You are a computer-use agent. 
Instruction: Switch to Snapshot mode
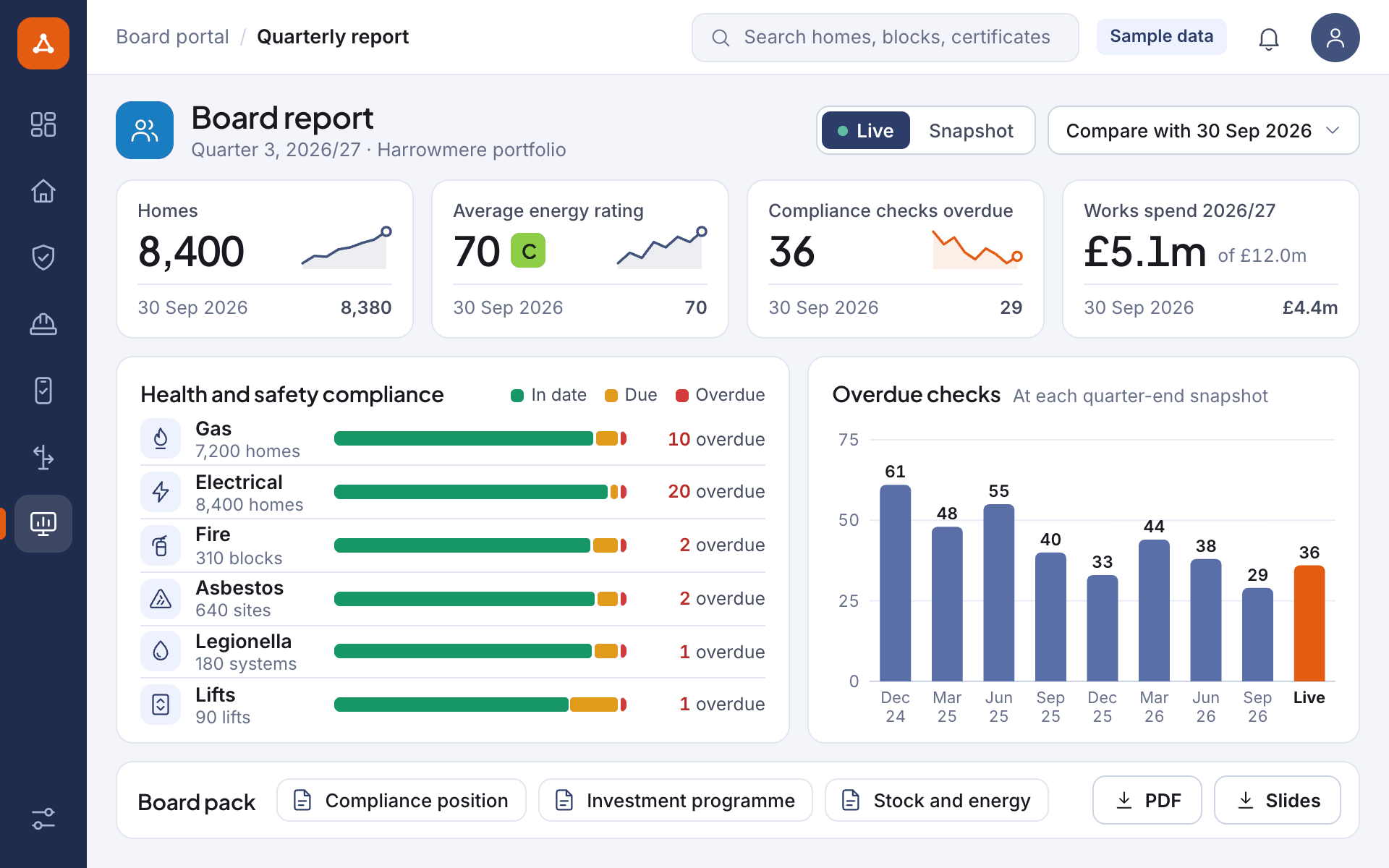(971, 130)
